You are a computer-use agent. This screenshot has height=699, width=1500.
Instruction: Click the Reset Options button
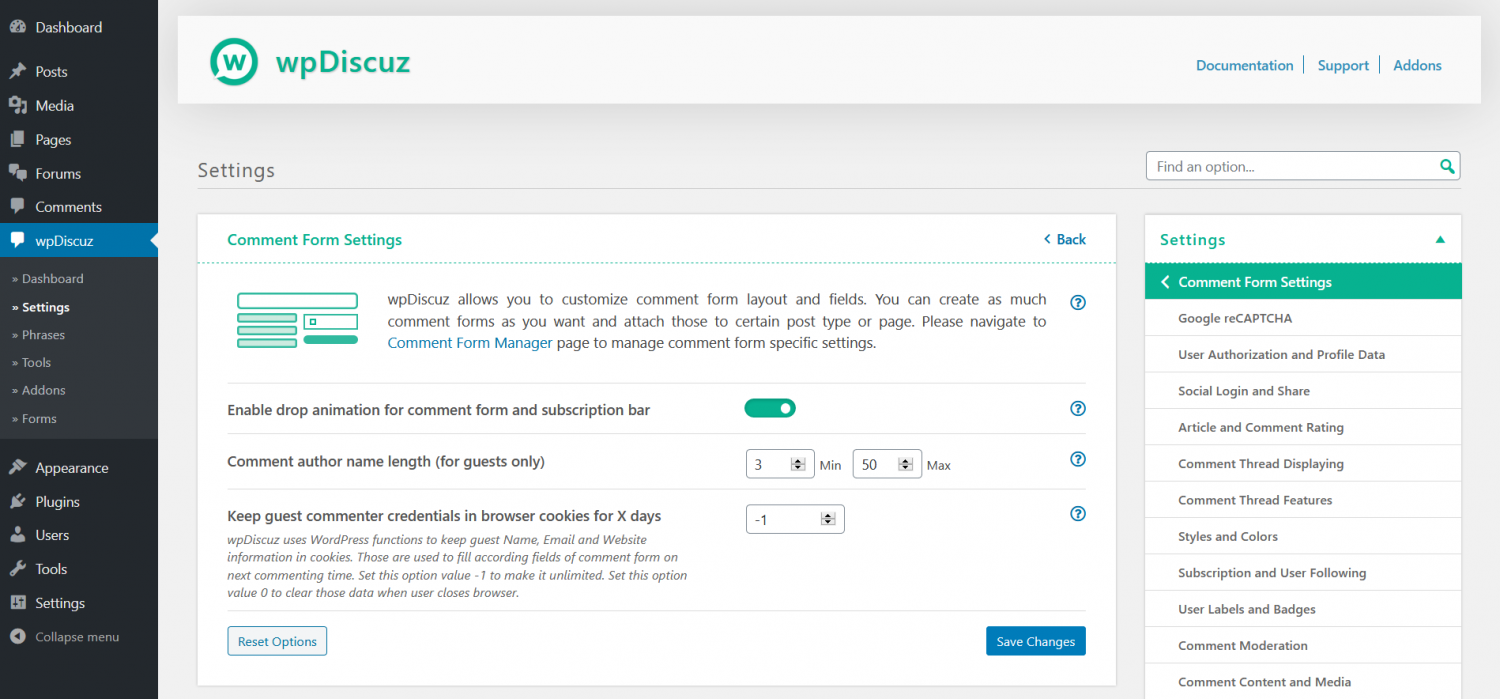coord(277,640)
